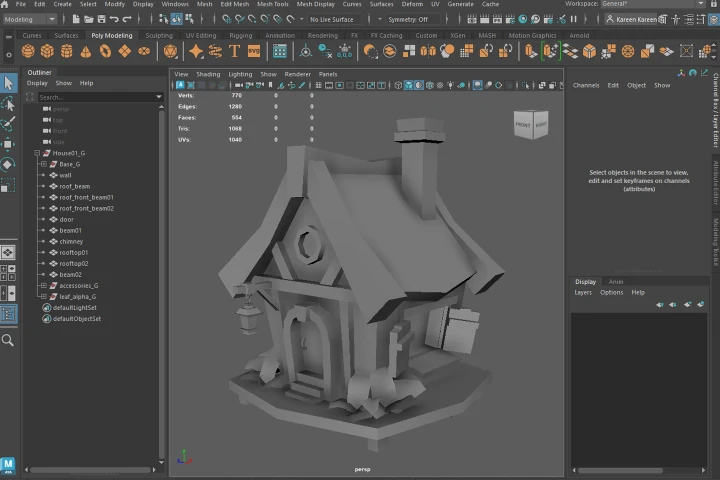This screenshot has height=480, width=720.
Task: Select the roof_front_beam01 node in the Outliner
Action: (x=86, y=197)
